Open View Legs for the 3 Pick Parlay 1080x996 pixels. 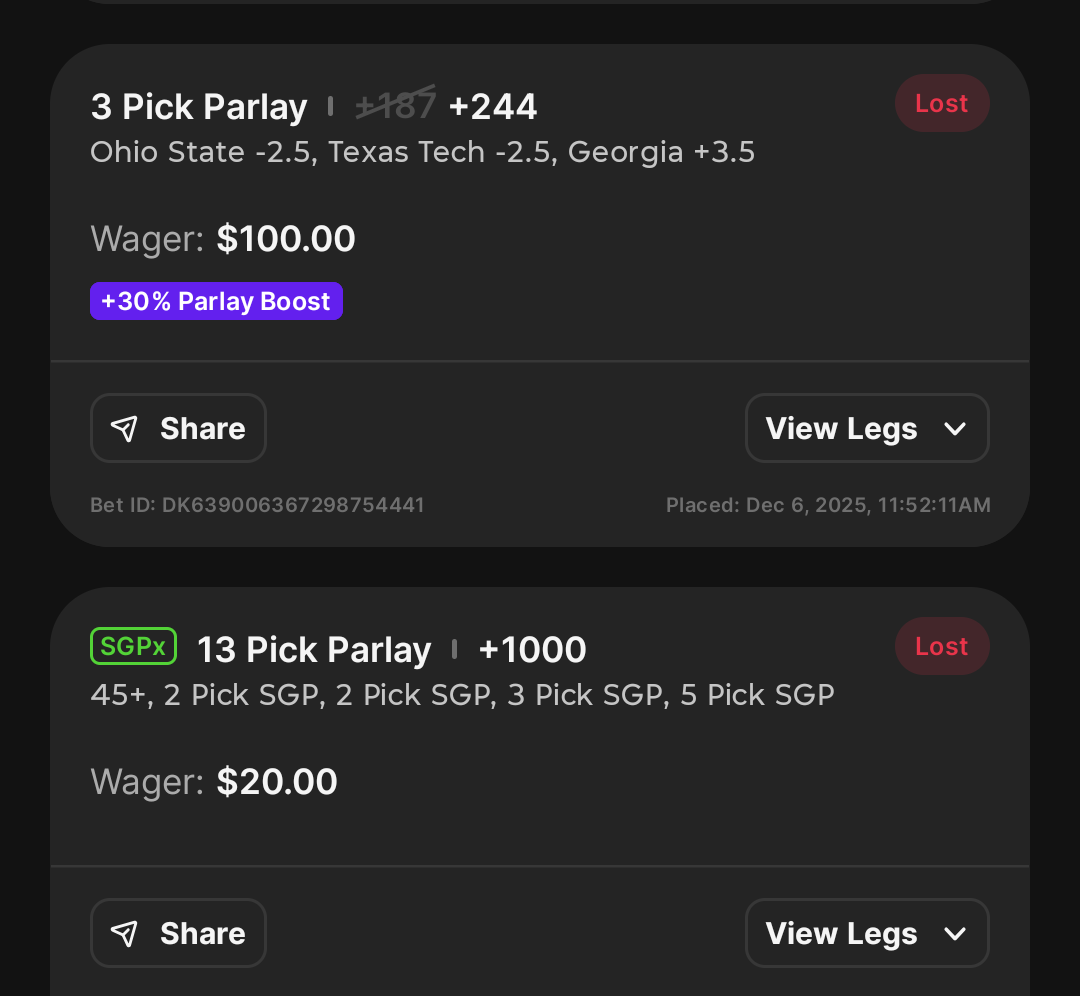point(867,428)
